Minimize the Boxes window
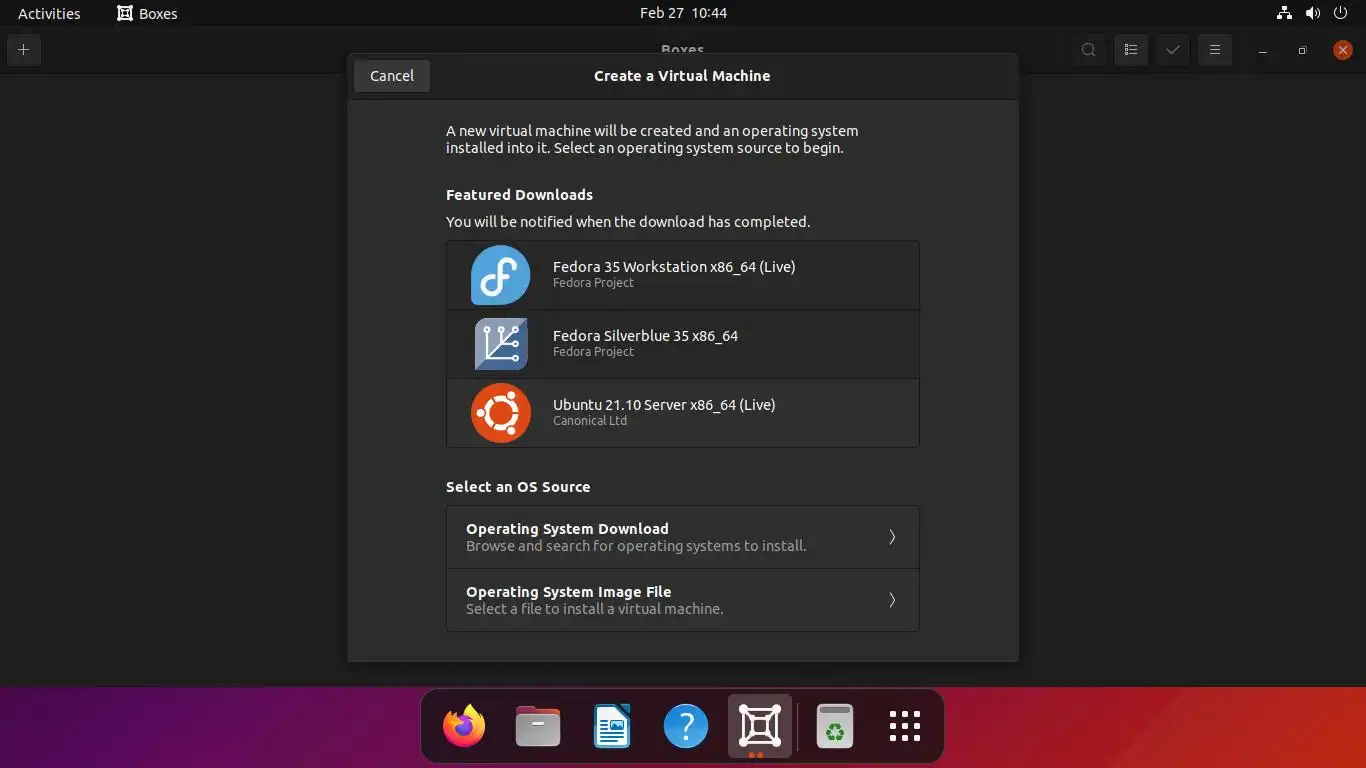Screen dimensions: 1366x768 click(1263, 50)
